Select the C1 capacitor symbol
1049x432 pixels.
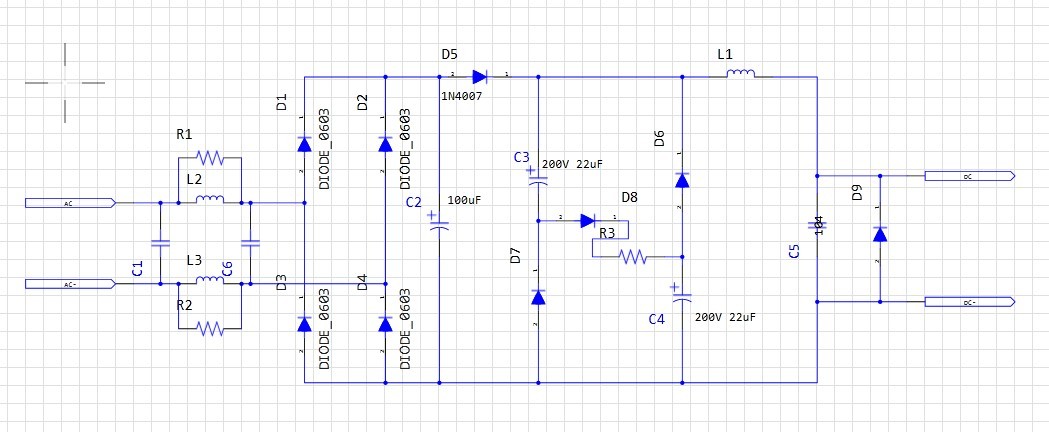(161, 243)
